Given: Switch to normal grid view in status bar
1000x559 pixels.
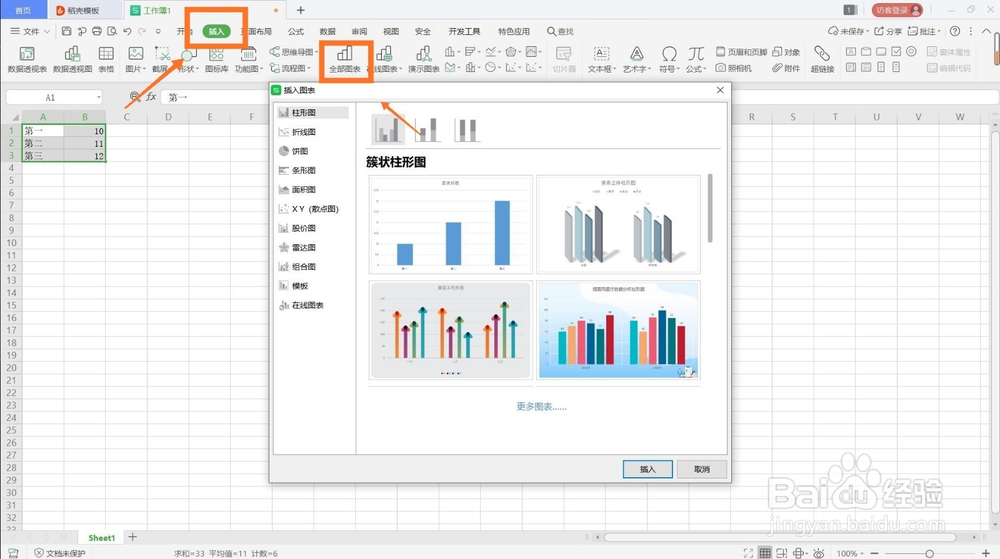Looking at the screenshot, I should 765,553.
